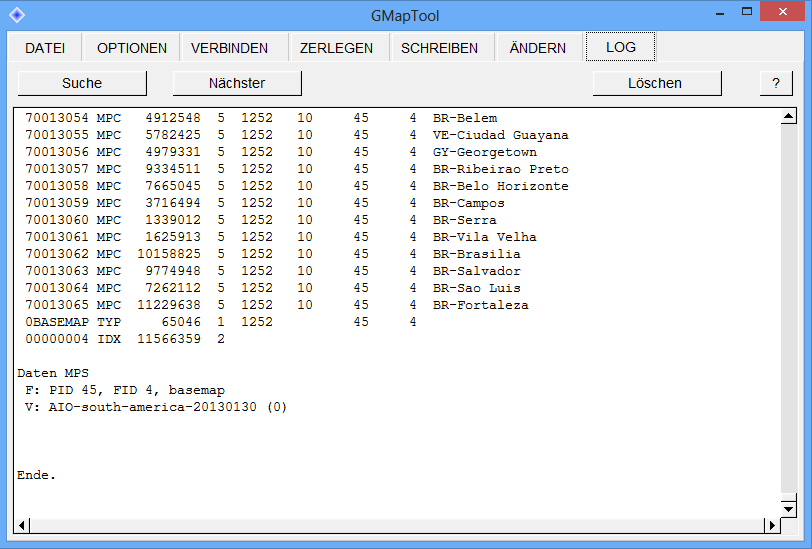Viewport: 812px width, 549px height.
Task: Click the Nächster button
Action: pos(237,83)
